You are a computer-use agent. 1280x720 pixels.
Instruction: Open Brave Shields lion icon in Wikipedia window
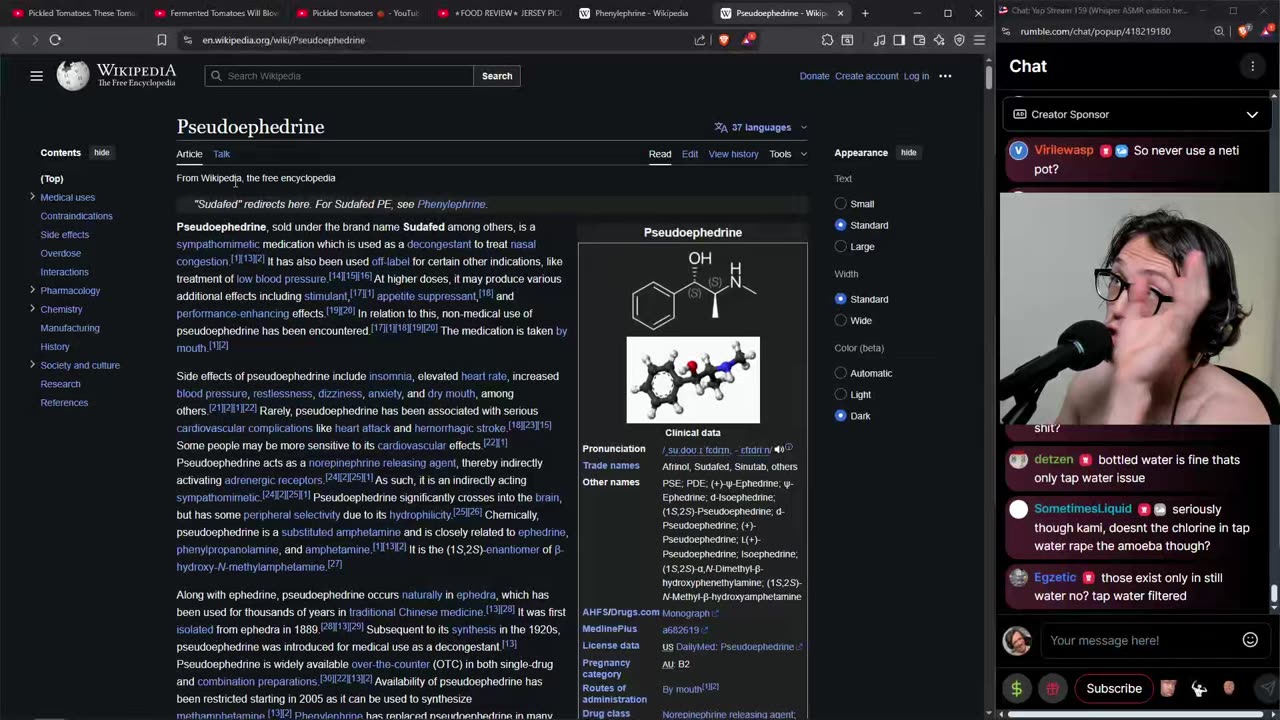coord(724,40)
